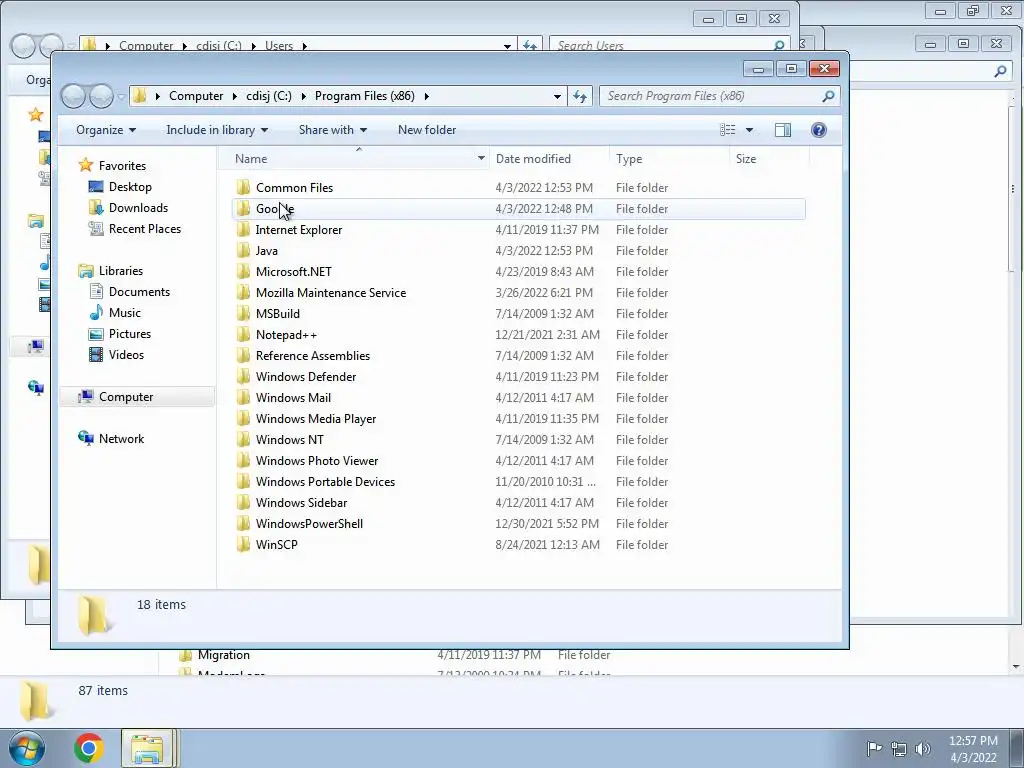Click the Favorites star icon

point(86,165)
